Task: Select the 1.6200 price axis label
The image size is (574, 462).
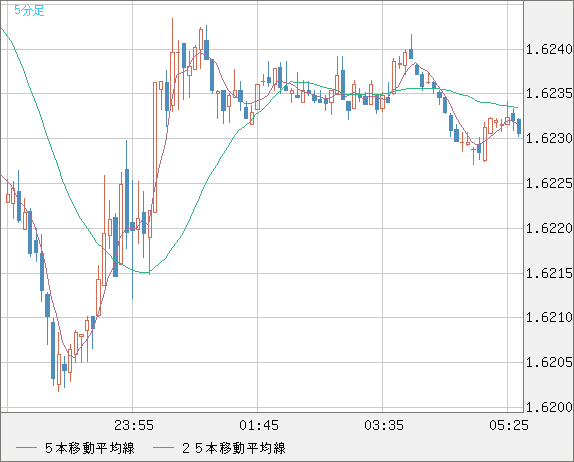Action: [549, 407]
